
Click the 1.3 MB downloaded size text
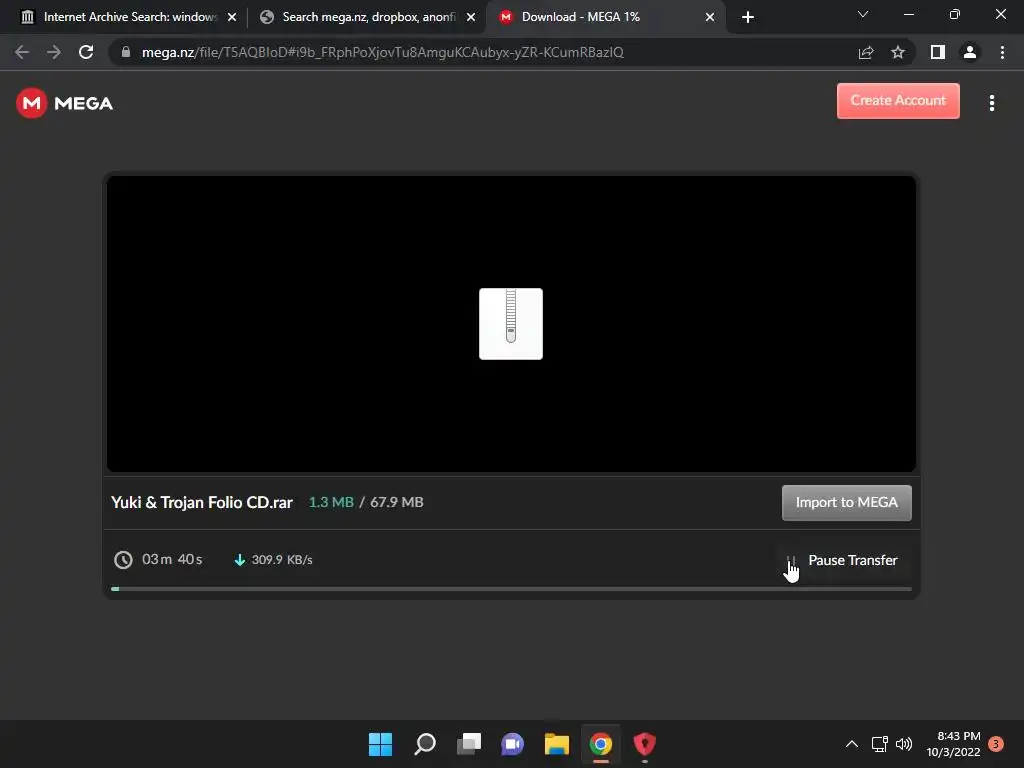[331, 502]
